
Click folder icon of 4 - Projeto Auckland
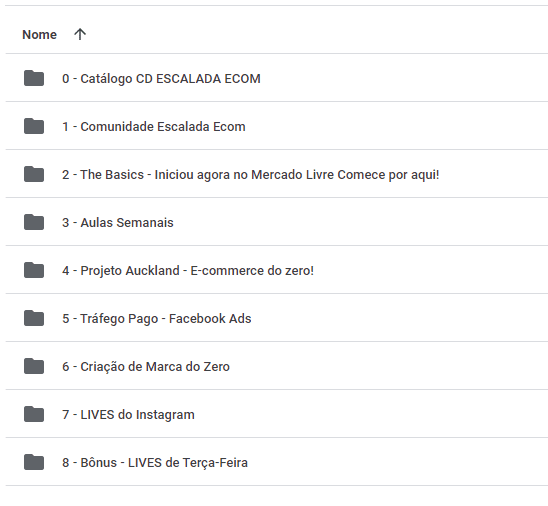pos(34,270)
